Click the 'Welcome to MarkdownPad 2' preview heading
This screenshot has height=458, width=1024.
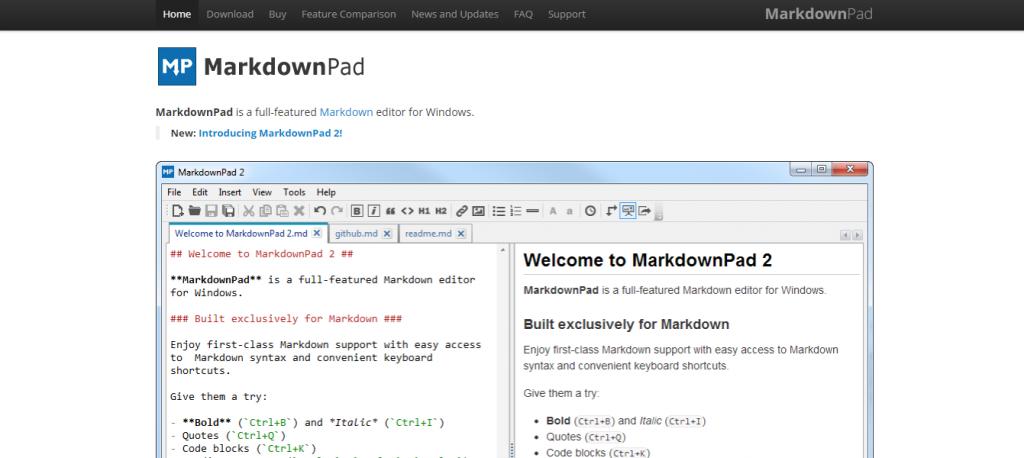tap(648, 260)
